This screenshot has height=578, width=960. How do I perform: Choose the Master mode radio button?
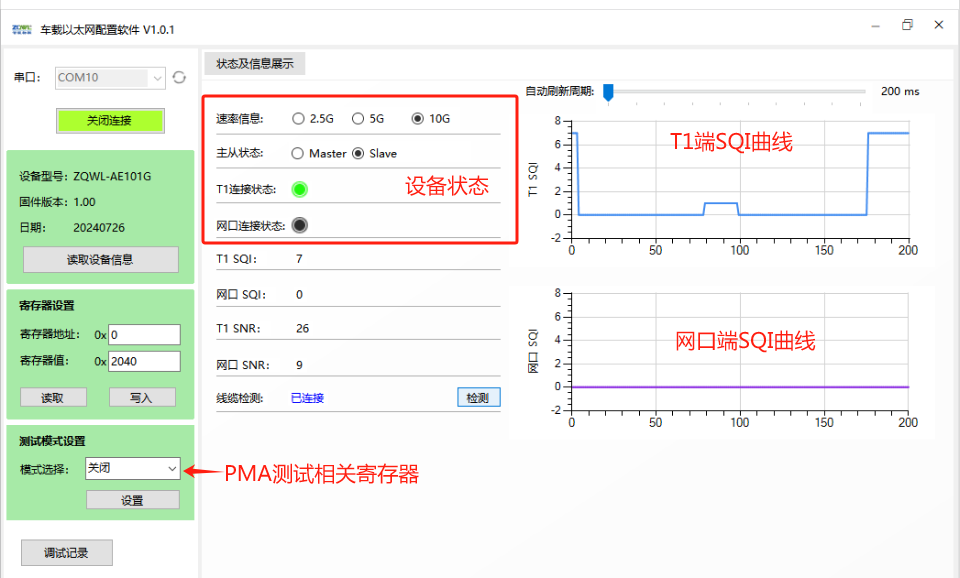point(298,153)
